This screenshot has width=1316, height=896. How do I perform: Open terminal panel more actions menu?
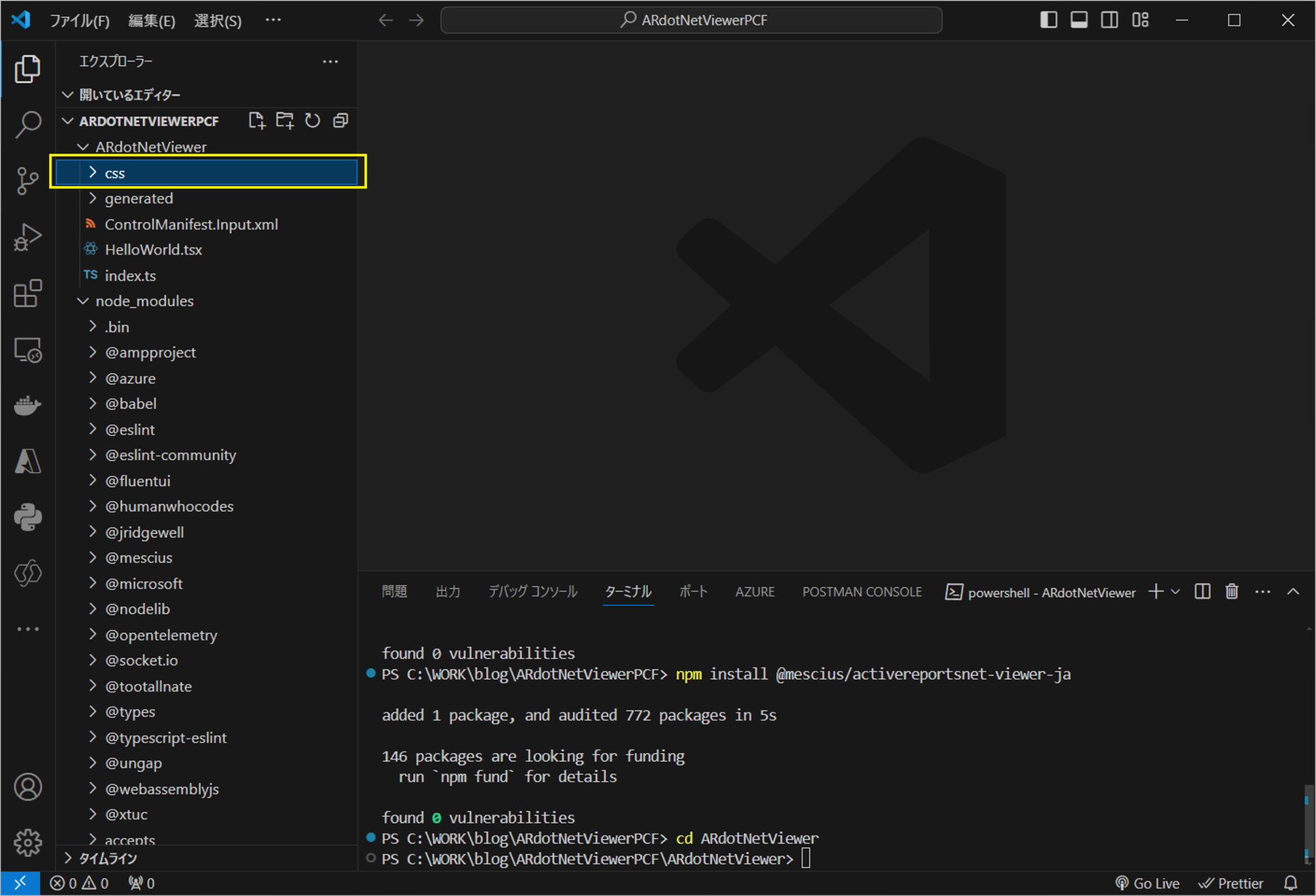point(1263,592)
